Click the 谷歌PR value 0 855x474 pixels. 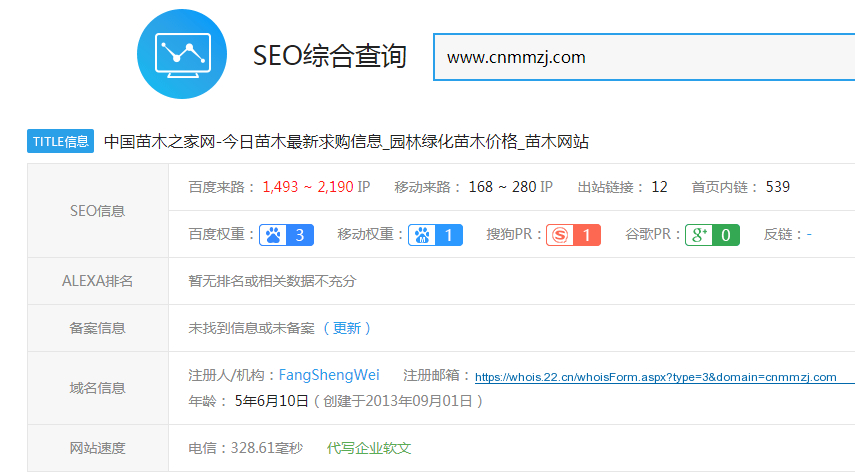click(726, 235)
